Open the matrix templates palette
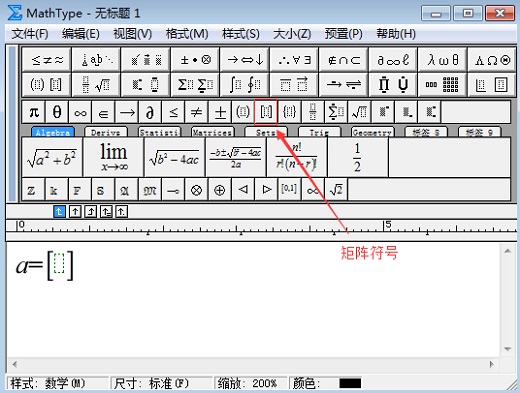Image resolution: width=520 pixels, height=393 pixels. click(442, 85)
